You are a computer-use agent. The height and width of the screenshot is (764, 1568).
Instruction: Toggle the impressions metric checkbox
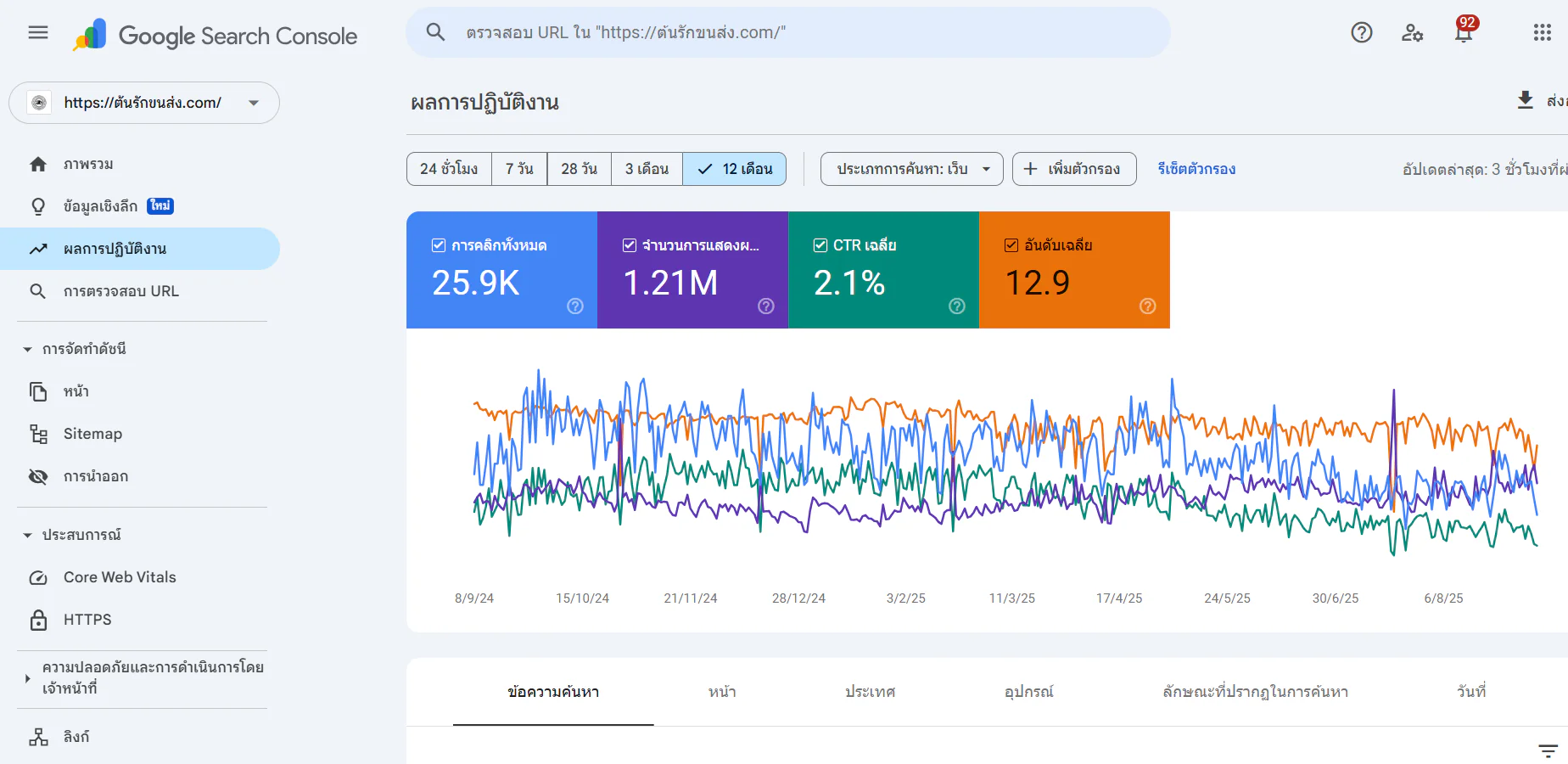coord(630,245)
